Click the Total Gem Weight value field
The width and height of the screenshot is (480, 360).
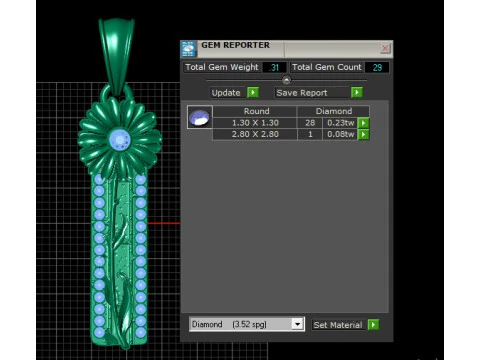[x=274, y=67]
